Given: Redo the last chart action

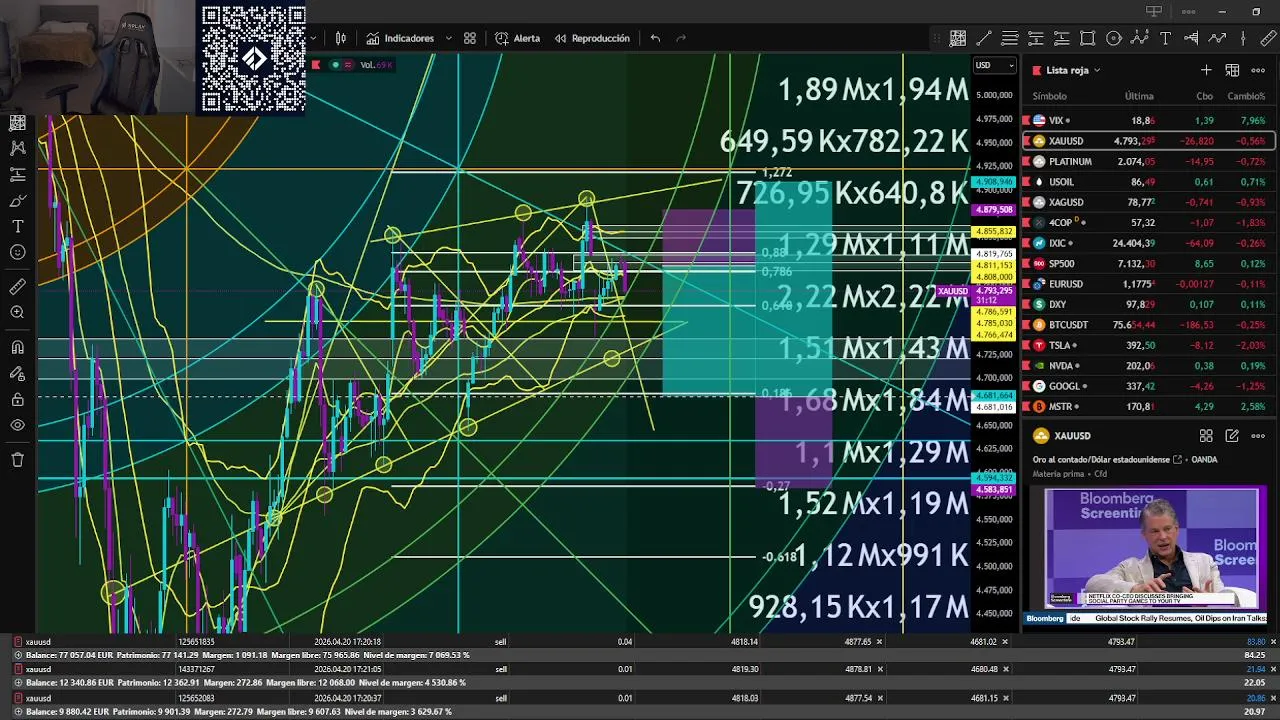Looking at the screenshot, I should tap(681, 38).
